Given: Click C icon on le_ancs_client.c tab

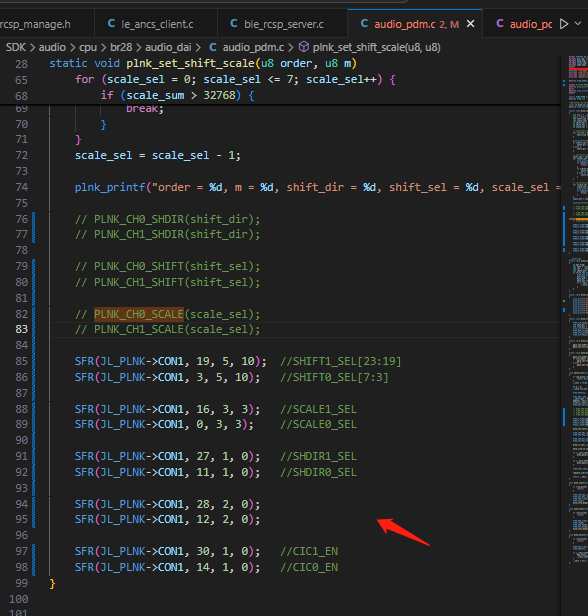Looking at the screenshot, I should [x=111, y=24].
